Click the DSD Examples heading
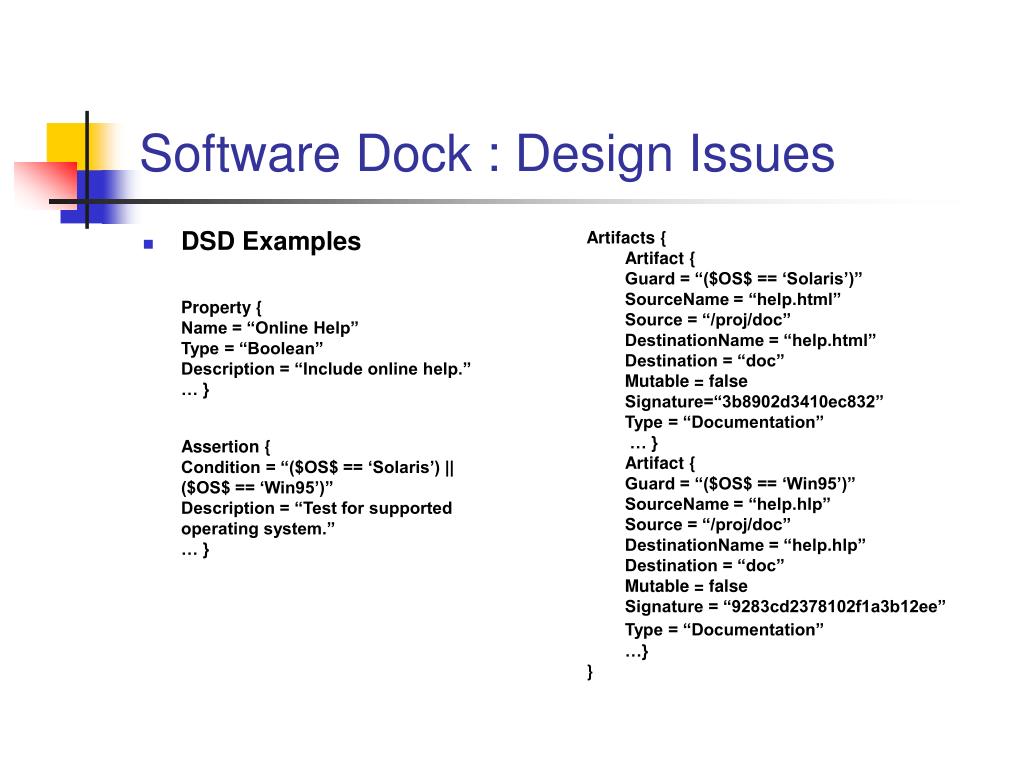Screen dimensions: 1024x768 click(270, 242)
